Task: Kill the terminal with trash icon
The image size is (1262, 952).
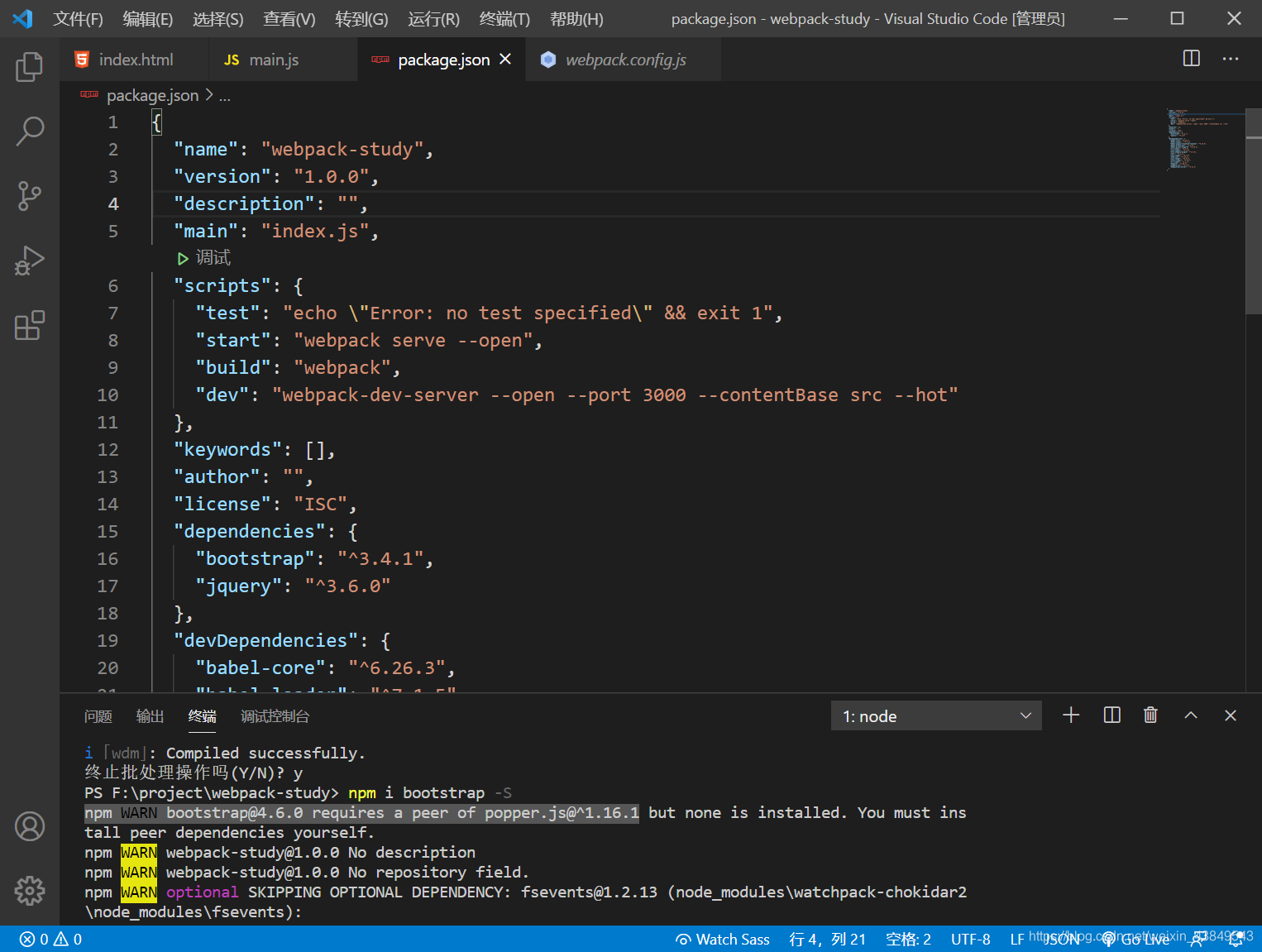Action: [x=1150, y=715]
